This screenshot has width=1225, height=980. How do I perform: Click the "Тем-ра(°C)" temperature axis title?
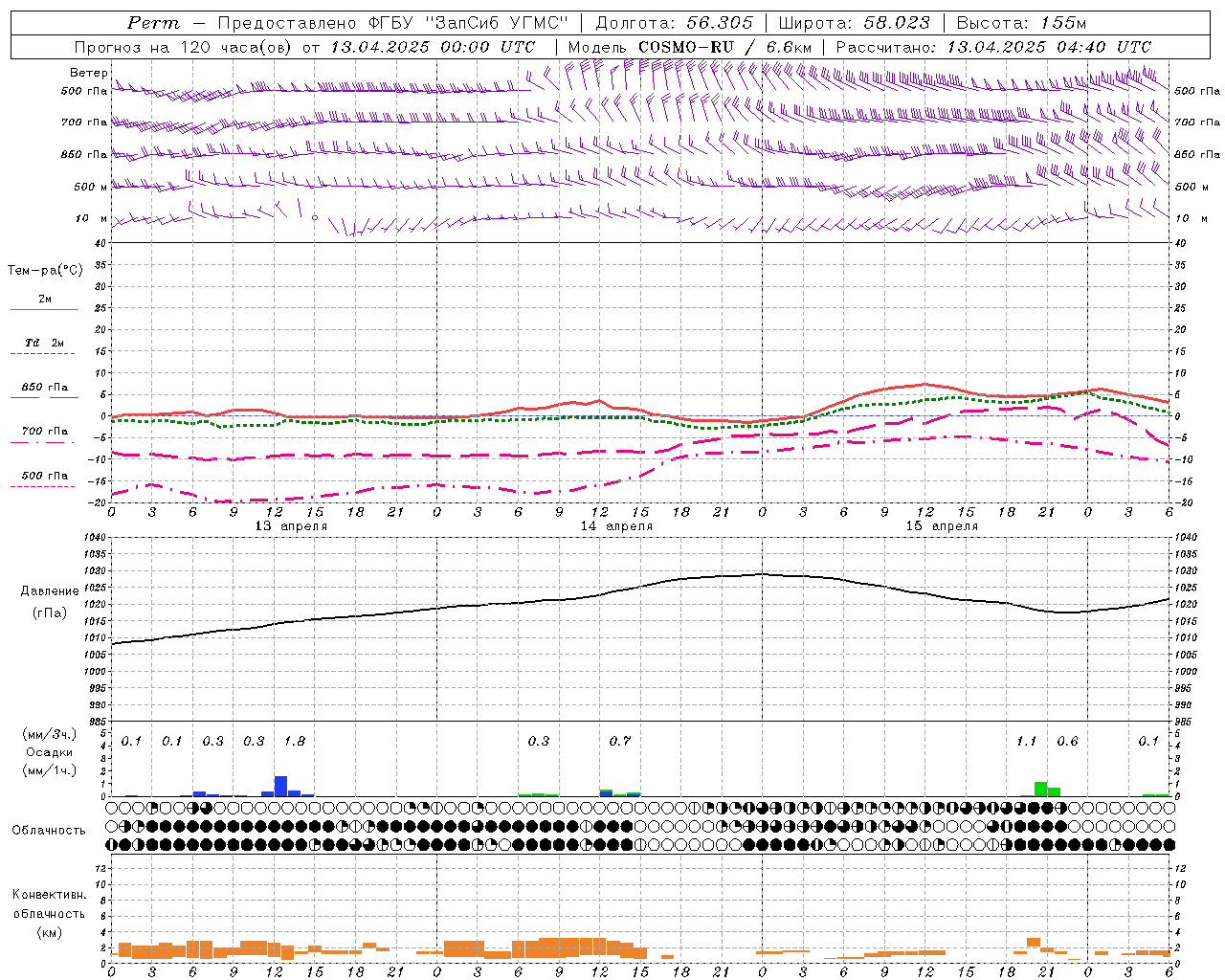point(45,271)
